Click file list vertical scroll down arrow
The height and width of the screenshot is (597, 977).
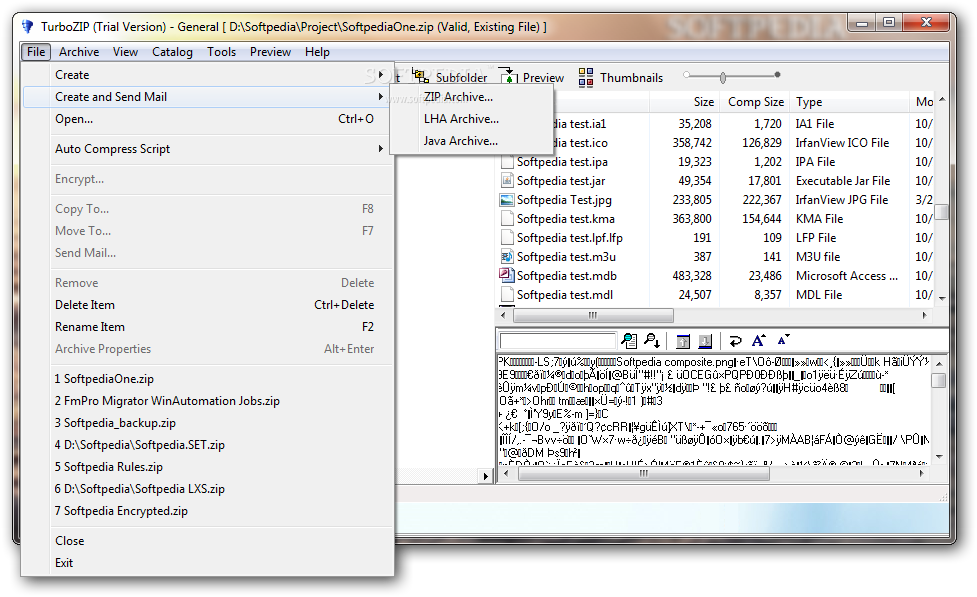point(942,298)
